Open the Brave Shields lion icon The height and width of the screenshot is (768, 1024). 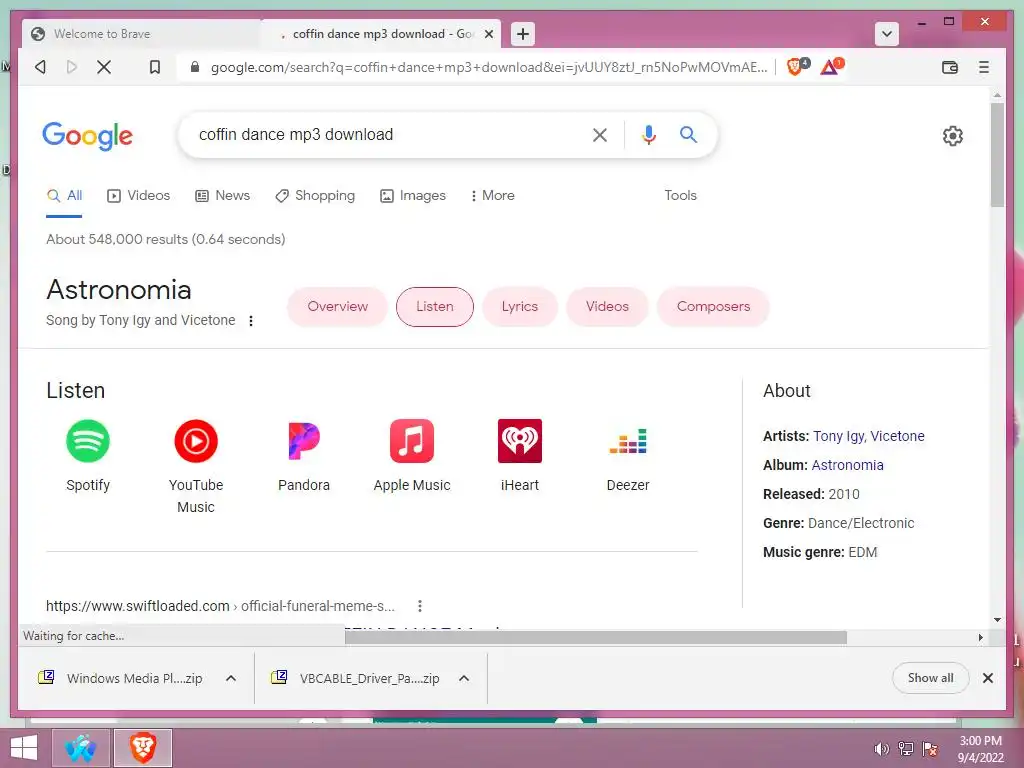click(x=795, y=67)
